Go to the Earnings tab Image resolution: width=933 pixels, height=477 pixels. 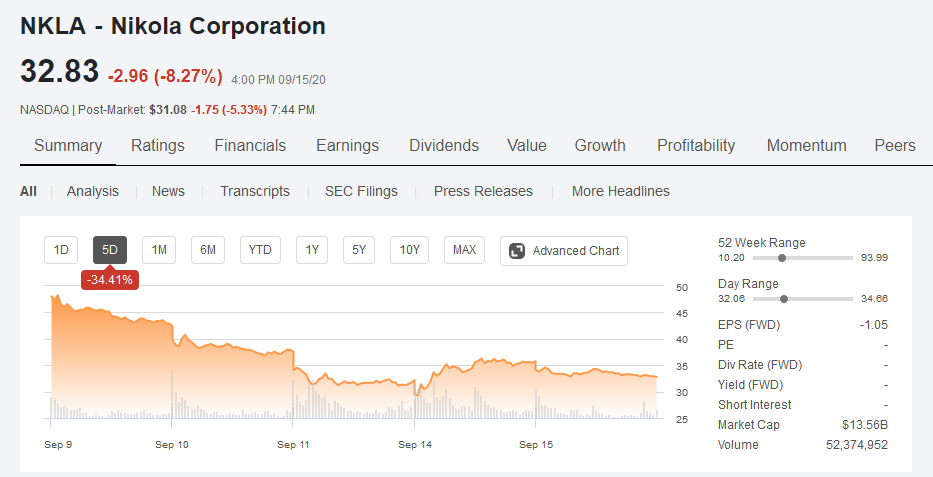[347, 146]
